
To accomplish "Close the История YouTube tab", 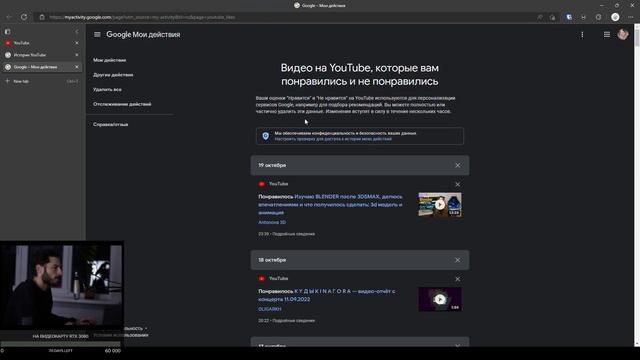I will pyautogui.click(x=77, y=55).
